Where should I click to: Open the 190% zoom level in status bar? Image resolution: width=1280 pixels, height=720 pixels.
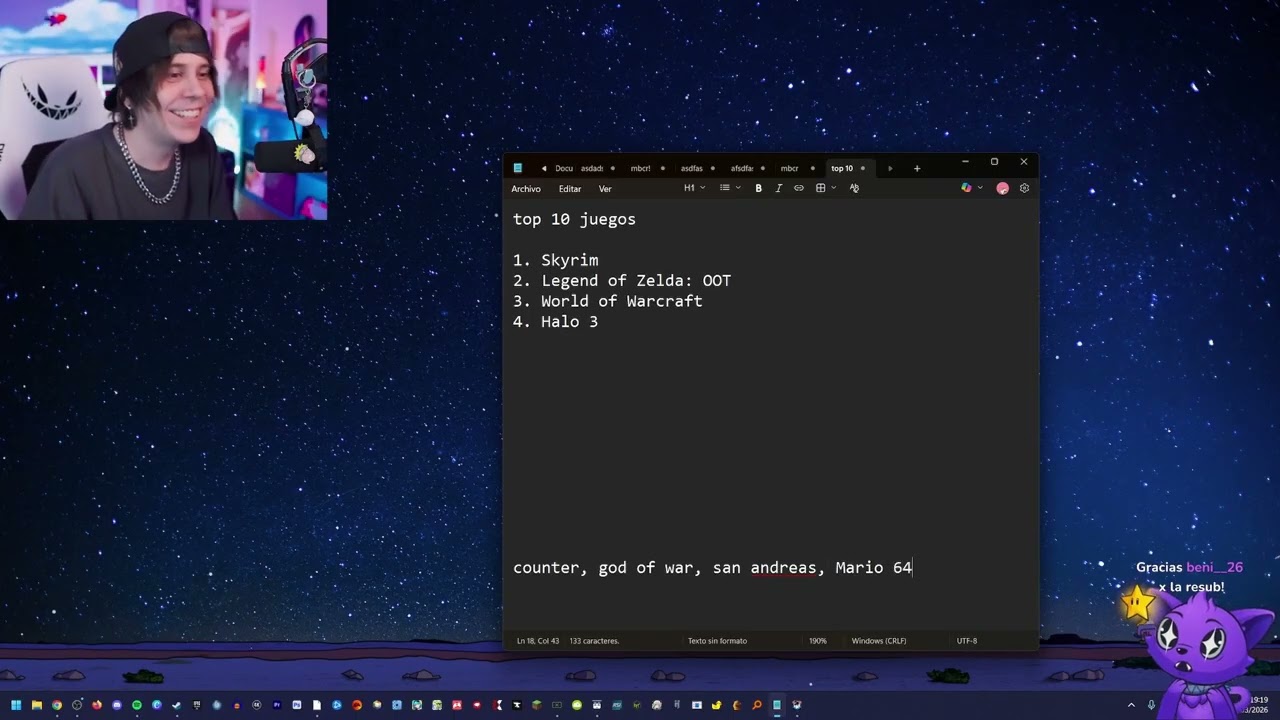click(x=818, y=641)
